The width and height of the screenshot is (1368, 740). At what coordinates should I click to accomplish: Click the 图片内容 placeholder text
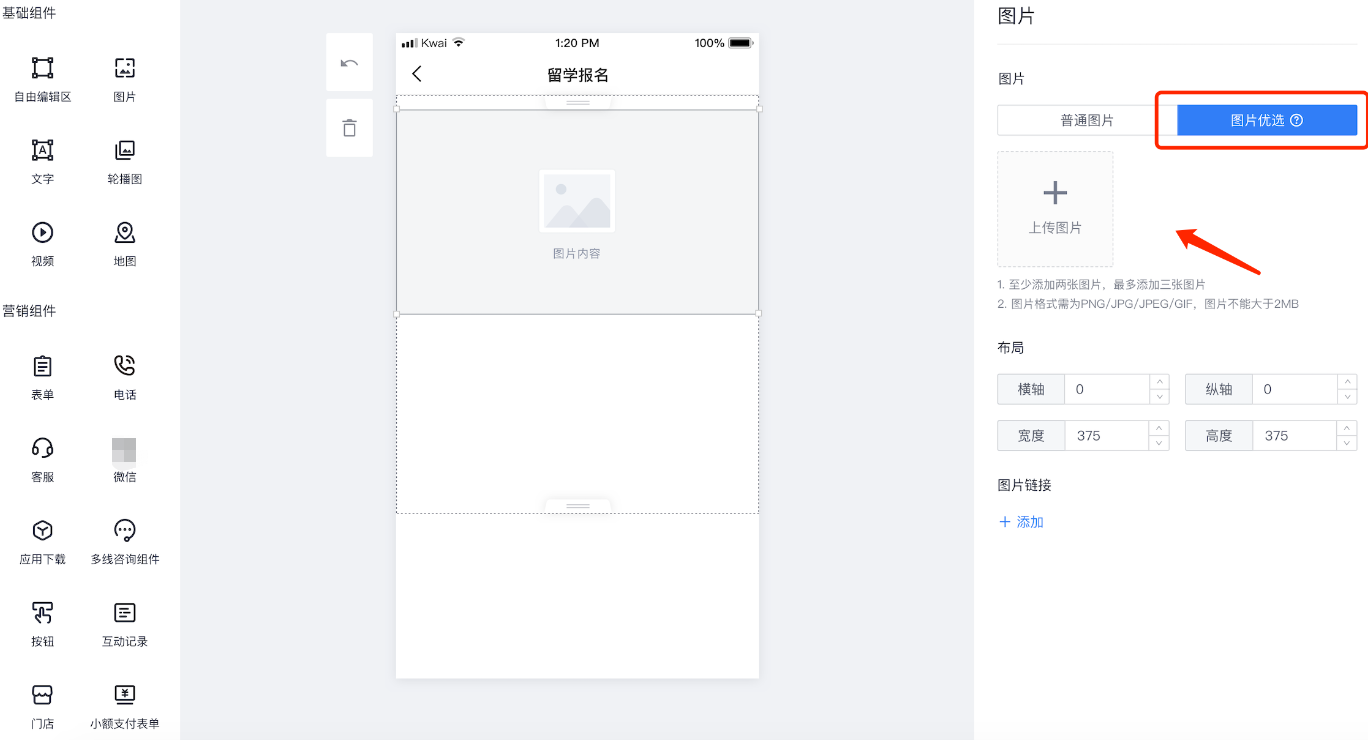pyautogui.click(x=577, y=254)
